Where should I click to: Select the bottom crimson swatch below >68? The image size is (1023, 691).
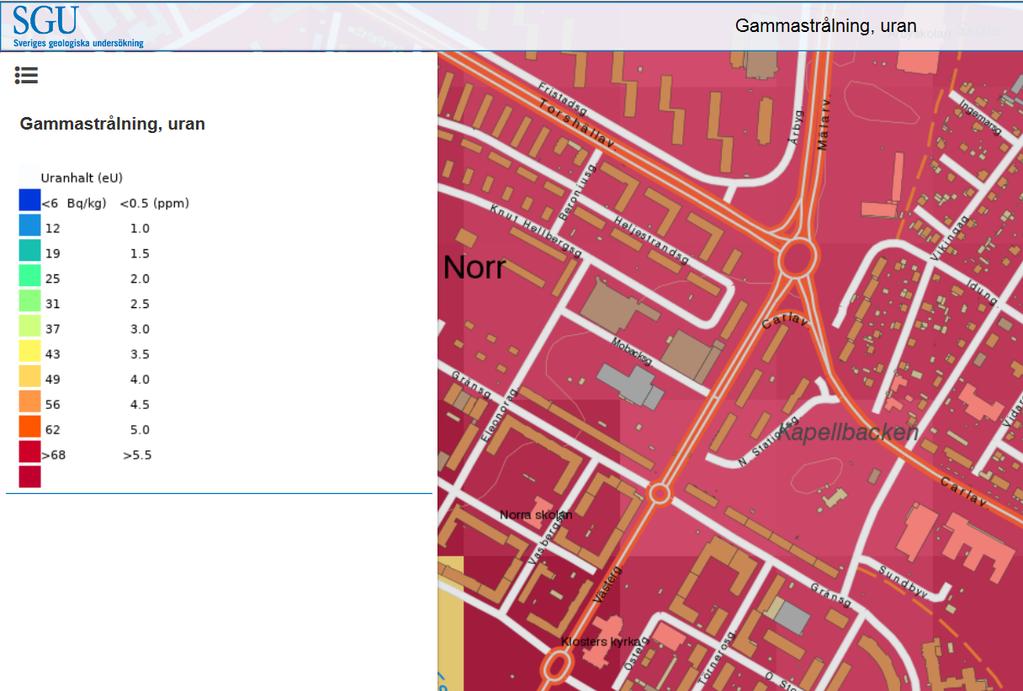coord(30,476)
